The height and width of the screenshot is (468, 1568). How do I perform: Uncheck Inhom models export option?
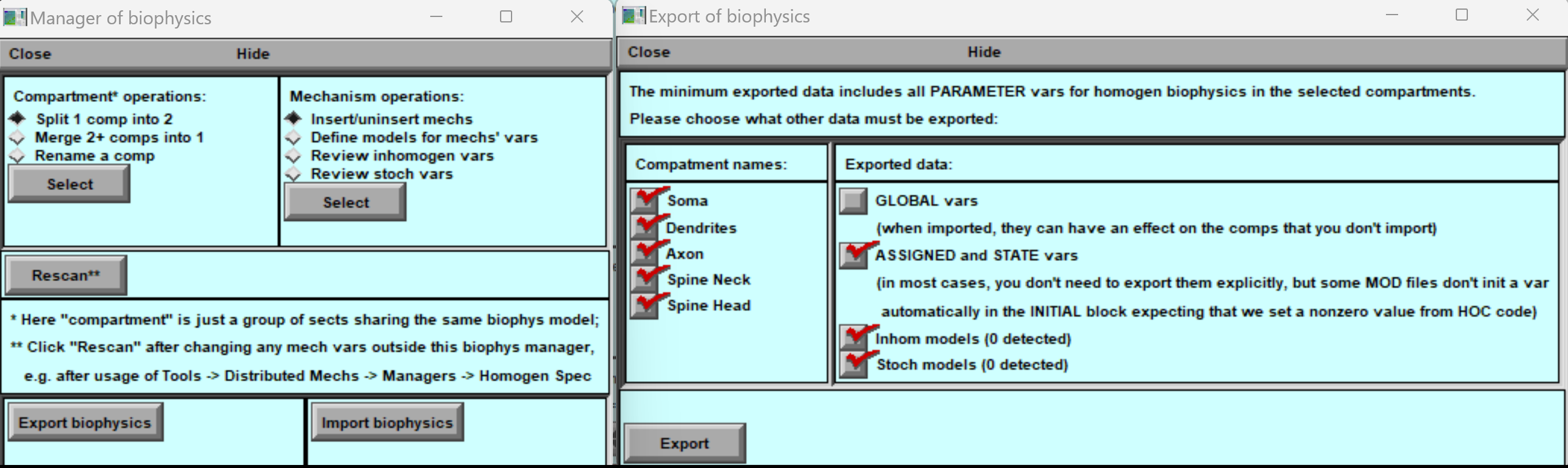tap(853, 338)
